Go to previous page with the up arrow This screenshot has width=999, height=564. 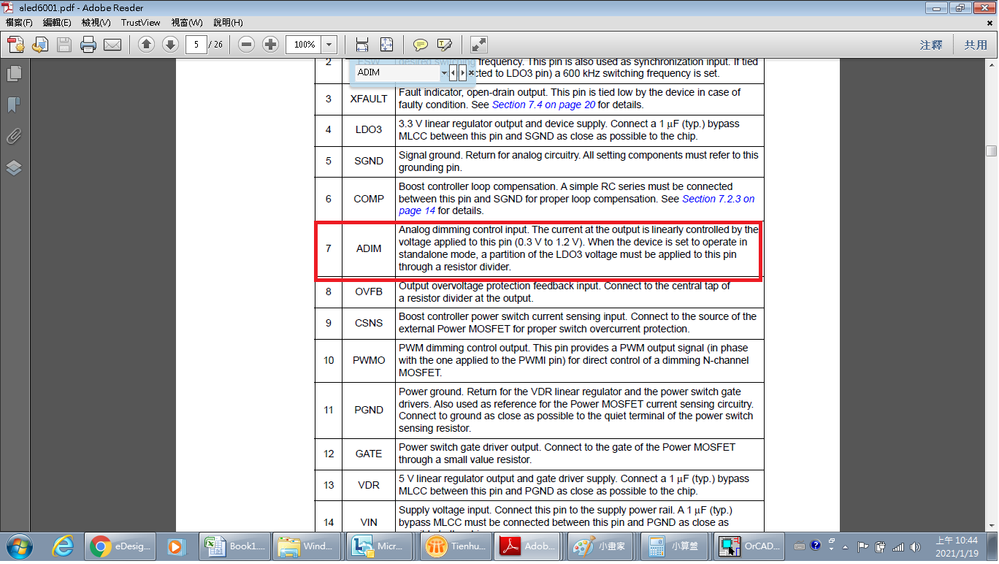click(x=146, y=44)
